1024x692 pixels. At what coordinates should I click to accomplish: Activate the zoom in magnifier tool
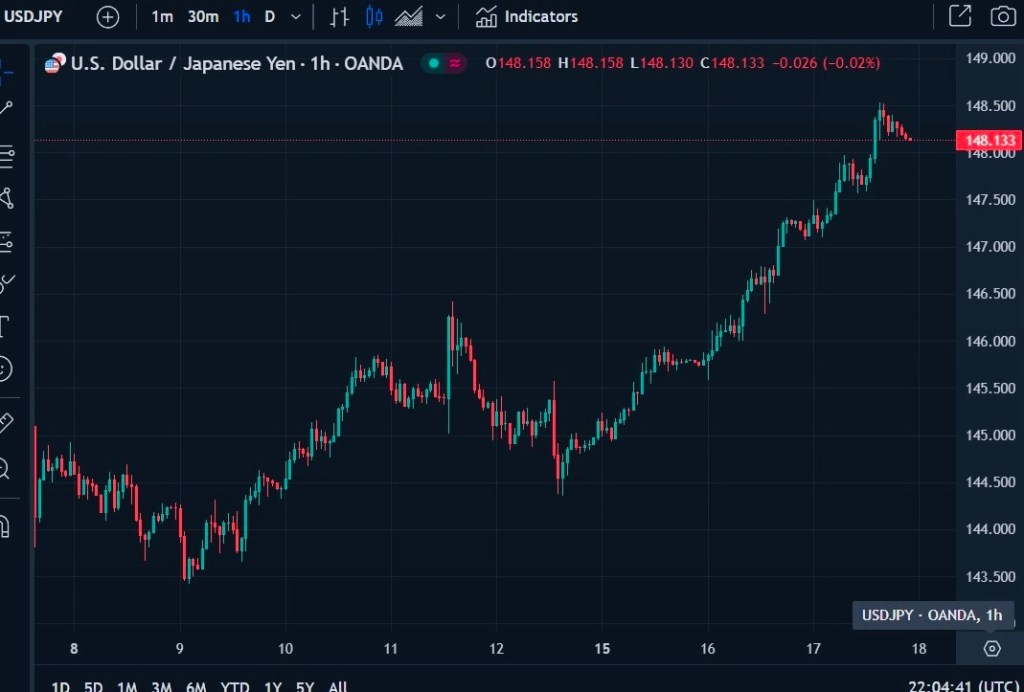point(5,467)
